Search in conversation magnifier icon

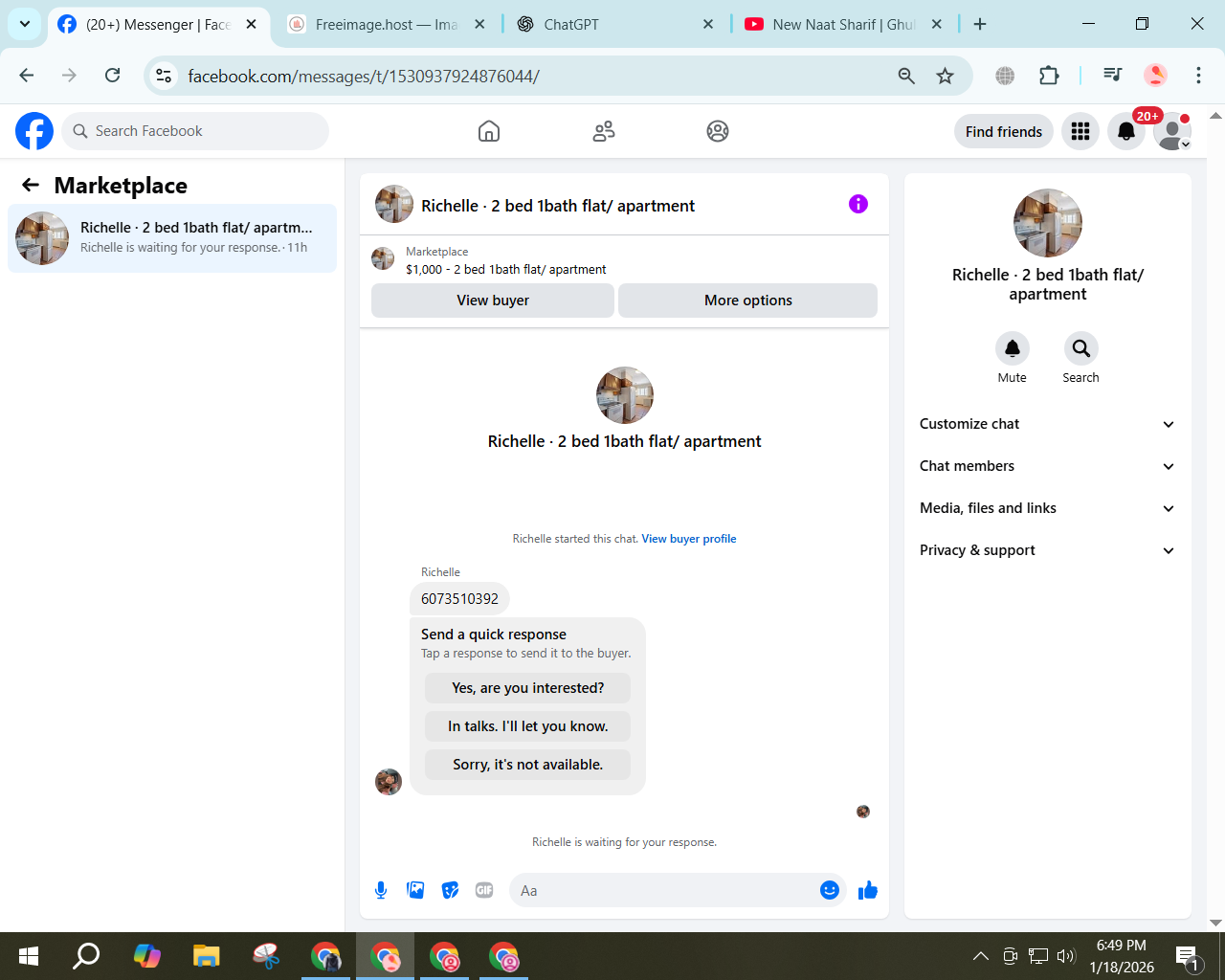(1080, 348)
